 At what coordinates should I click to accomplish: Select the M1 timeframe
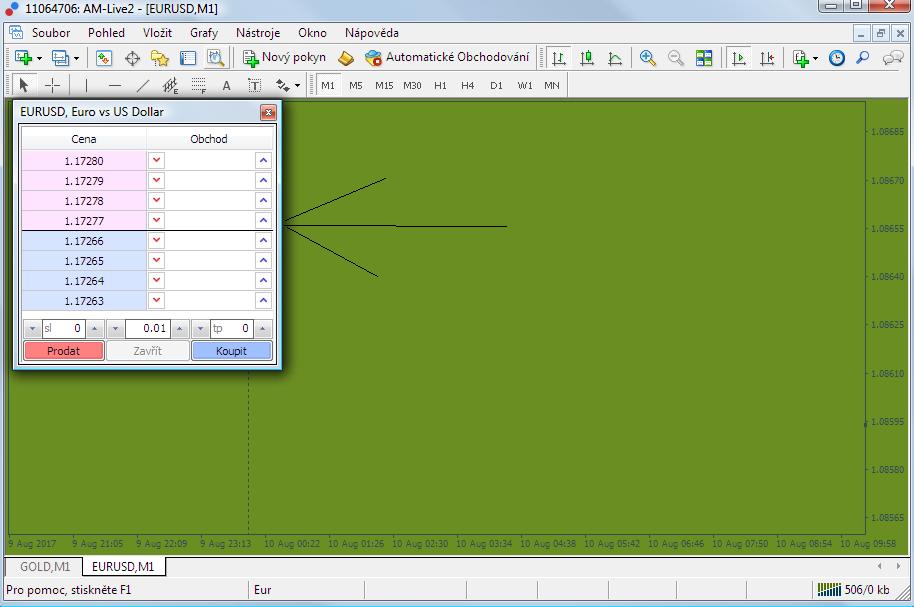click(x=328, y=85)
